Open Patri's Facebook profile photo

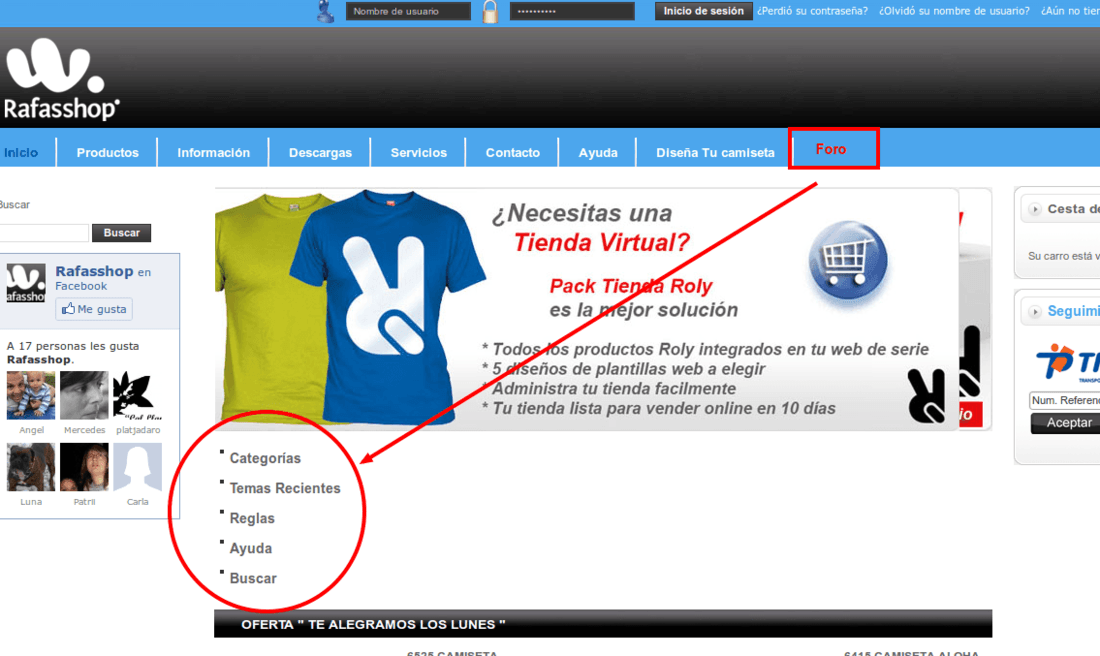point(84,467)
